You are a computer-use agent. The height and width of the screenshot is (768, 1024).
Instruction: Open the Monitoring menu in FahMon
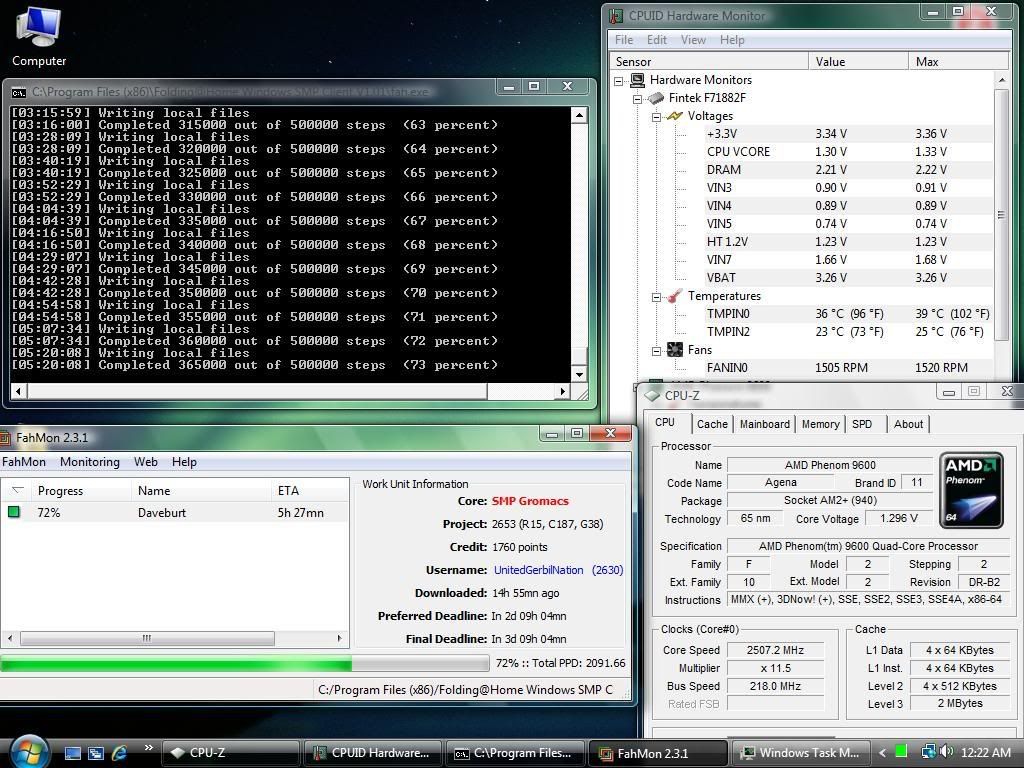tap(90, 462)
